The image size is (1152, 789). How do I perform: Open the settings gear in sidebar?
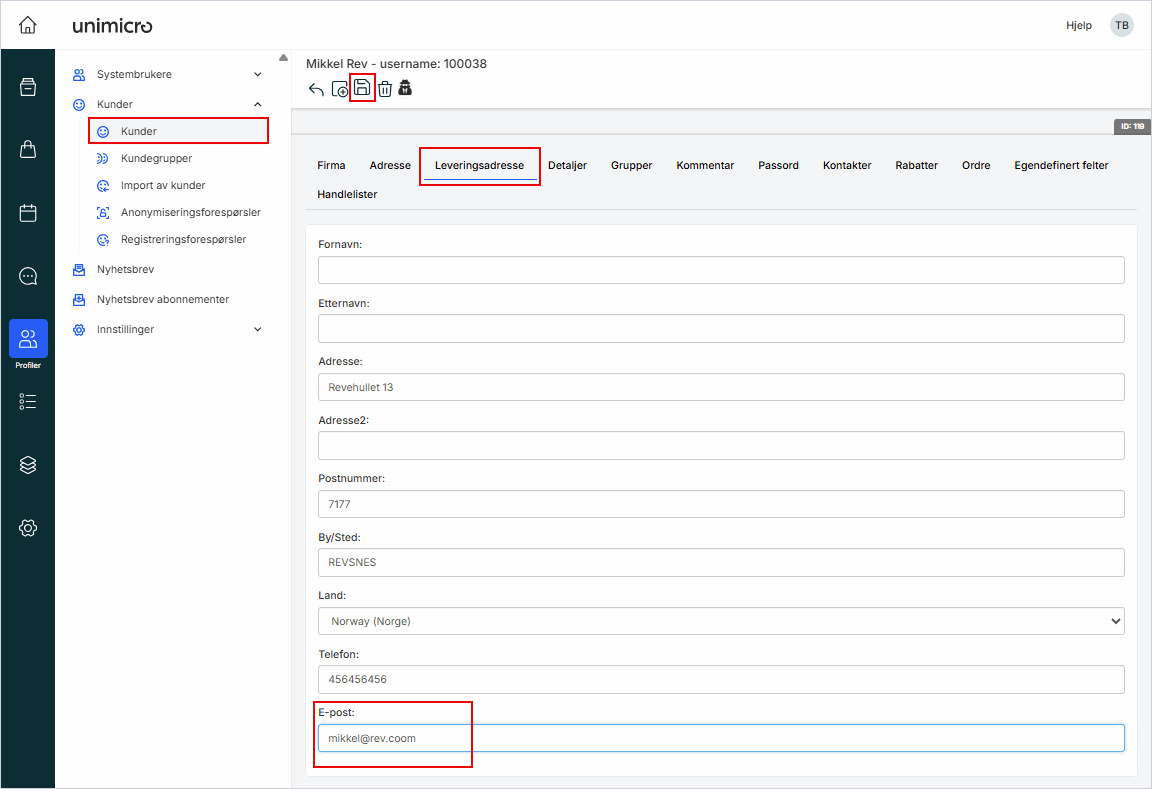[28, 528]
